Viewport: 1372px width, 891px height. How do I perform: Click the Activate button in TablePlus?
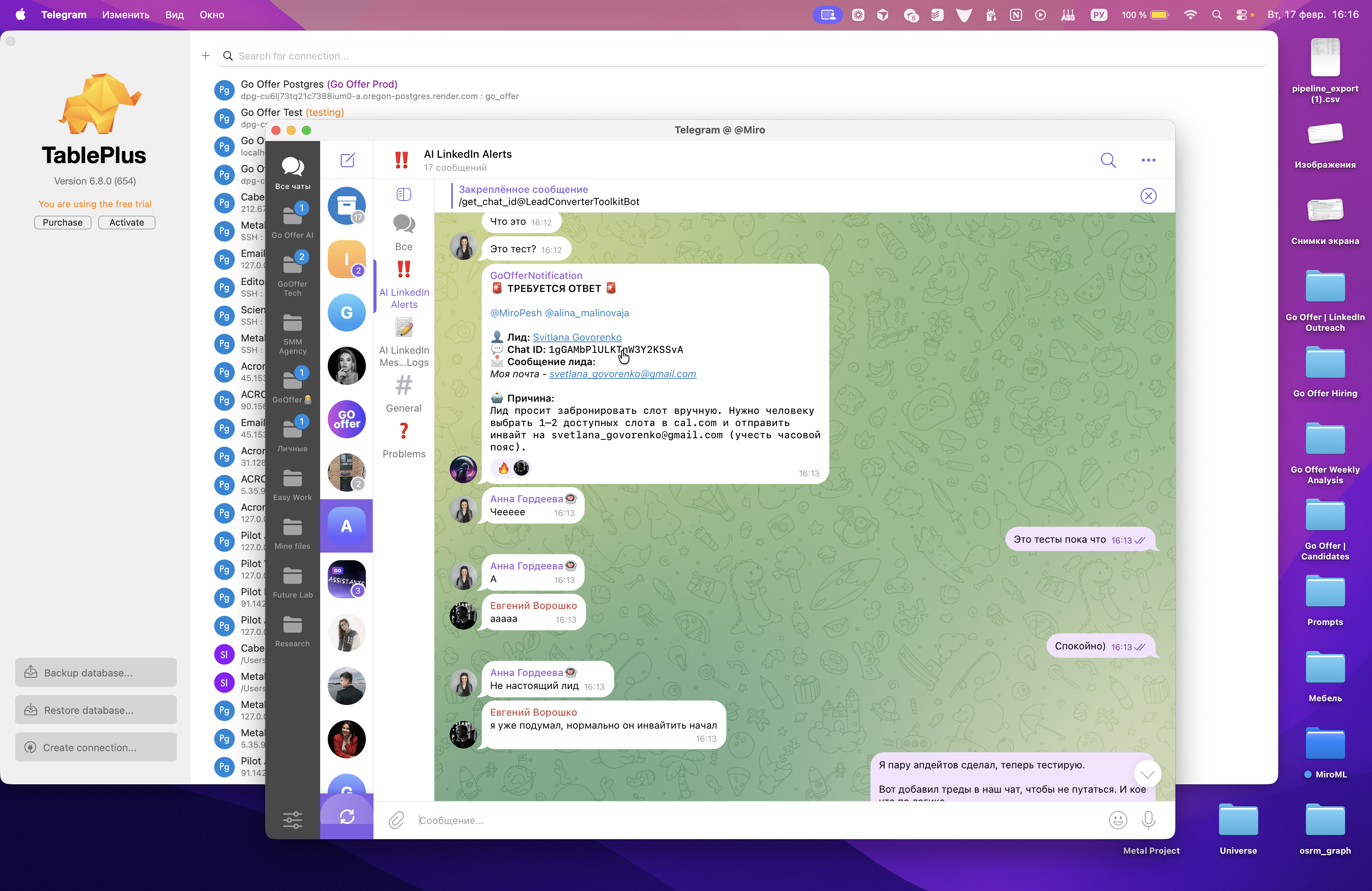pos(126,223)
